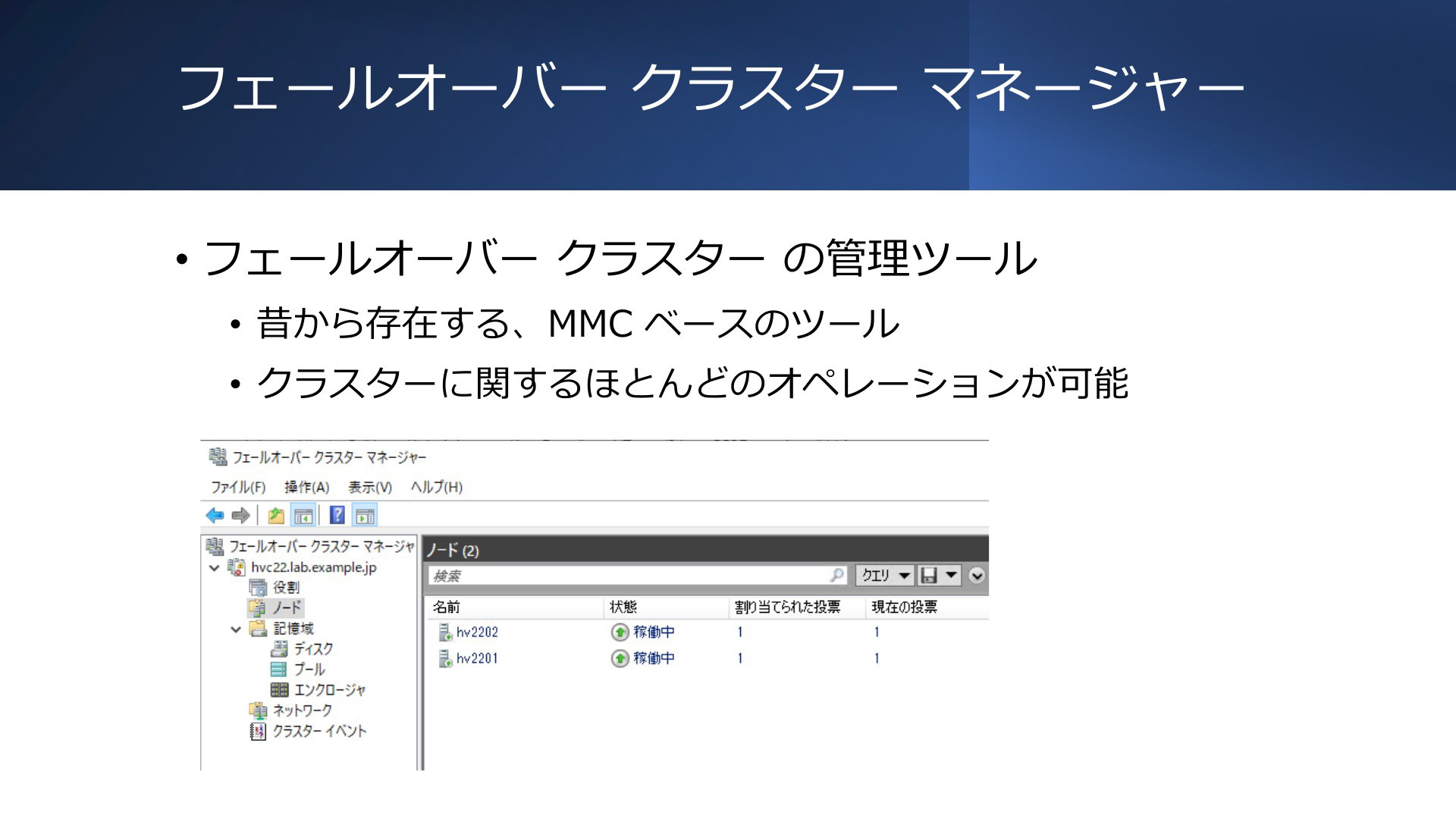Viewport: 1456px width, 819px height.
Task: Click the ノード nodes icon in tree
Action: point(257,608)
